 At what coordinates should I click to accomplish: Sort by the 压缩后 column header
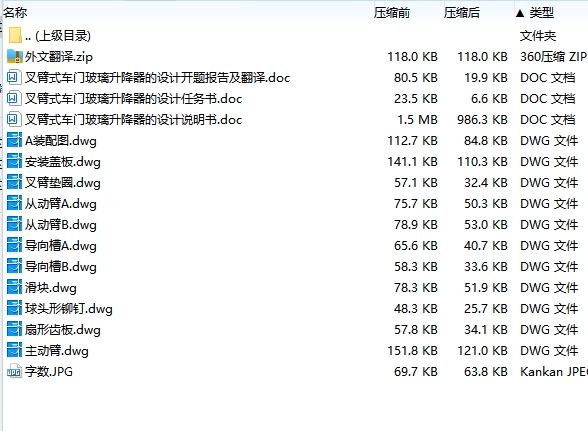click(x=462, y=12)
